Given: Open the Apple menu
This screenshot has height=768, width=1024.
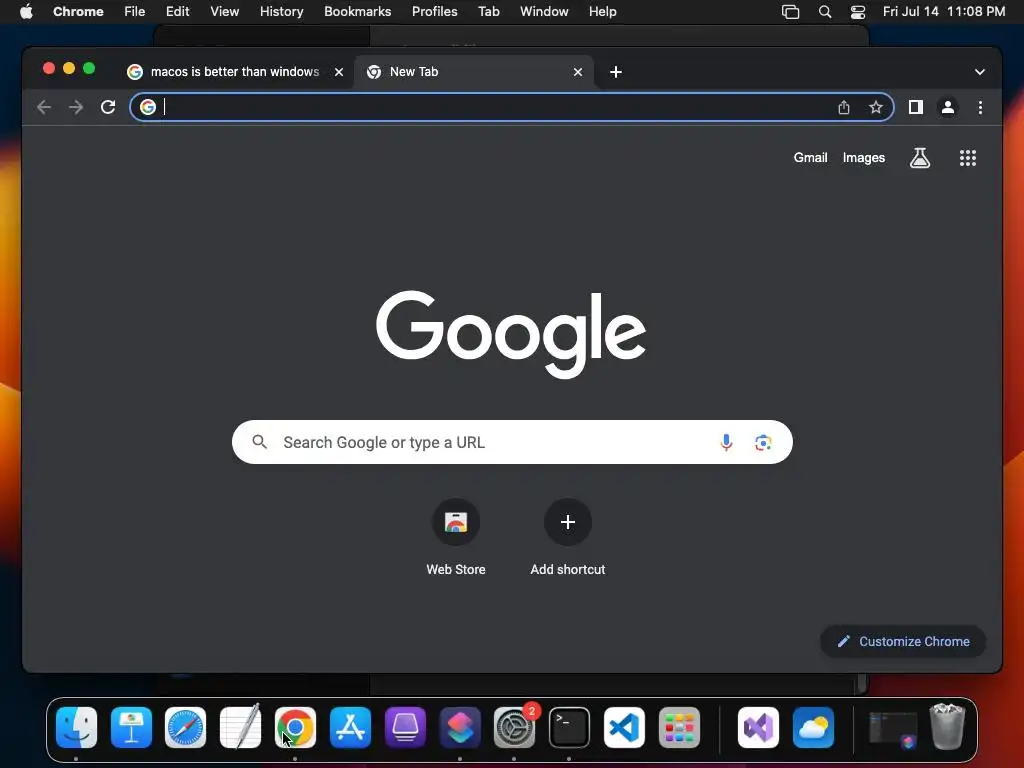Looking at the screenshot, I should click(x=26, y=12).
